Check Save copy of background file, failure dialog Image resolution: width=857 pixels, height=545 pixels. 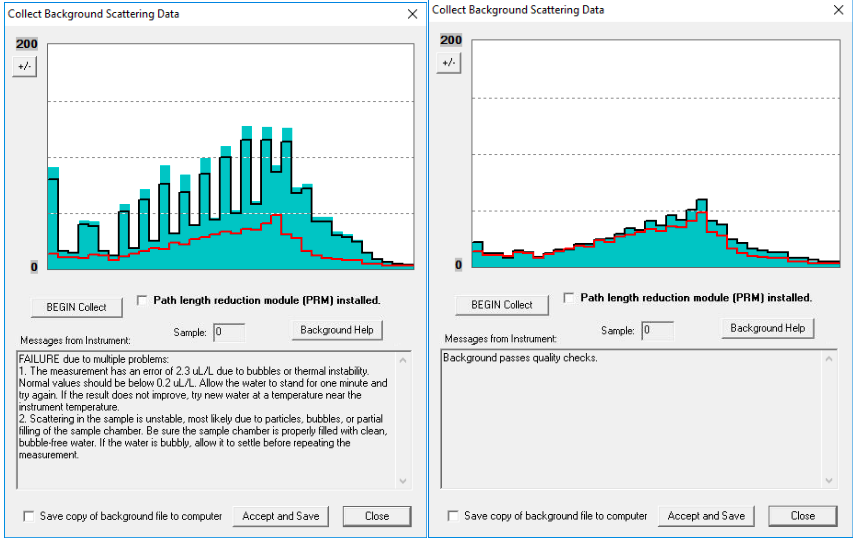click(x=29, y=516)
